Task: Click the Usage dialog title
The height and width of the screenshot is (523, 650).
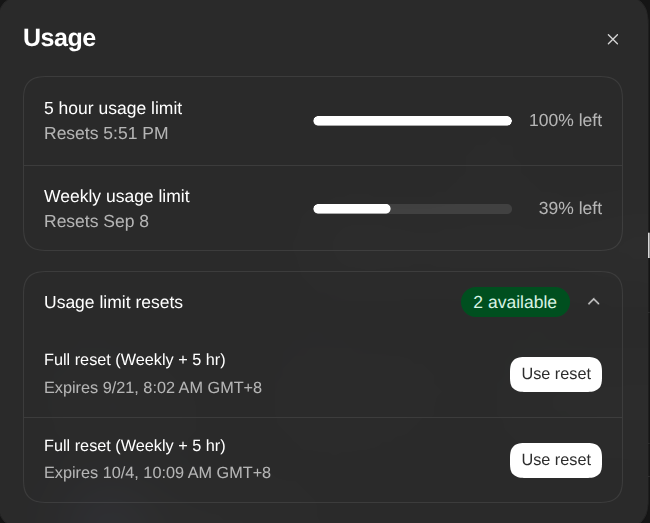Action: click(x=59, y=38)
